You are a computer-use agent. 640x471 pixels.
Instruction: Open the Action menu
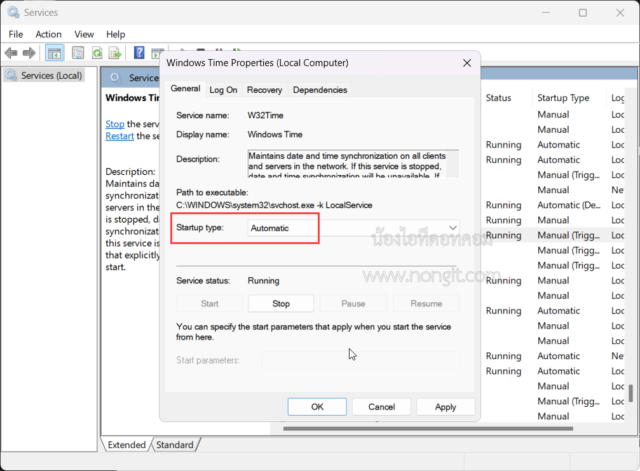coord(49,34)
